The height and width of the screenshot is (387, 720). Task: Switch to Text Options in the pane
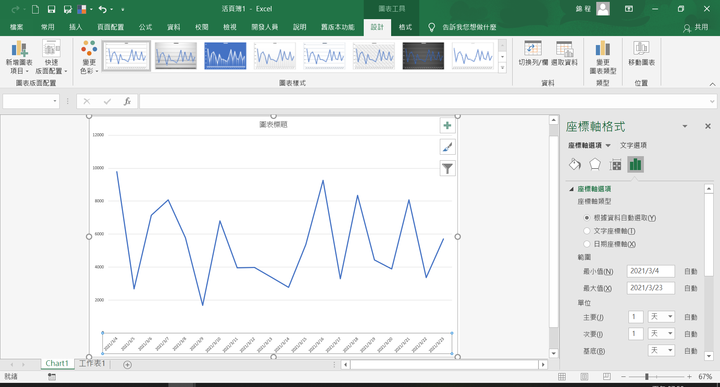[x=633, y=146]
